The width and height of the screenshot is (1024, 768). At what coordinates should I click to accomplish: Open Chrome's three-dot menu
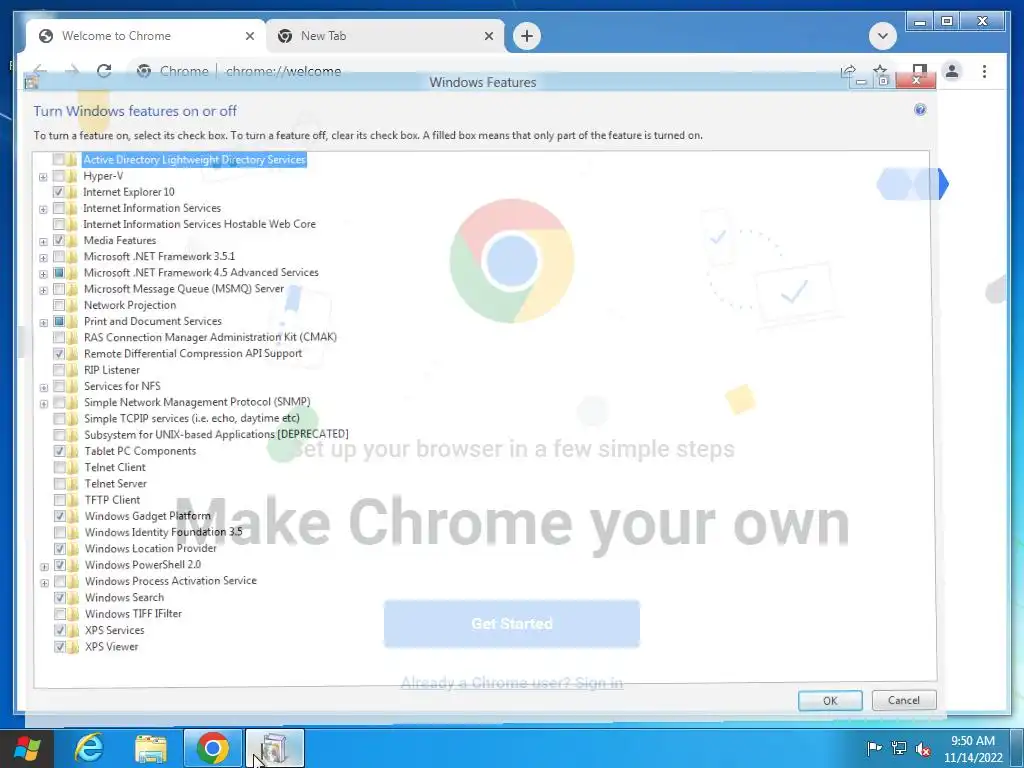coord(984,71)
